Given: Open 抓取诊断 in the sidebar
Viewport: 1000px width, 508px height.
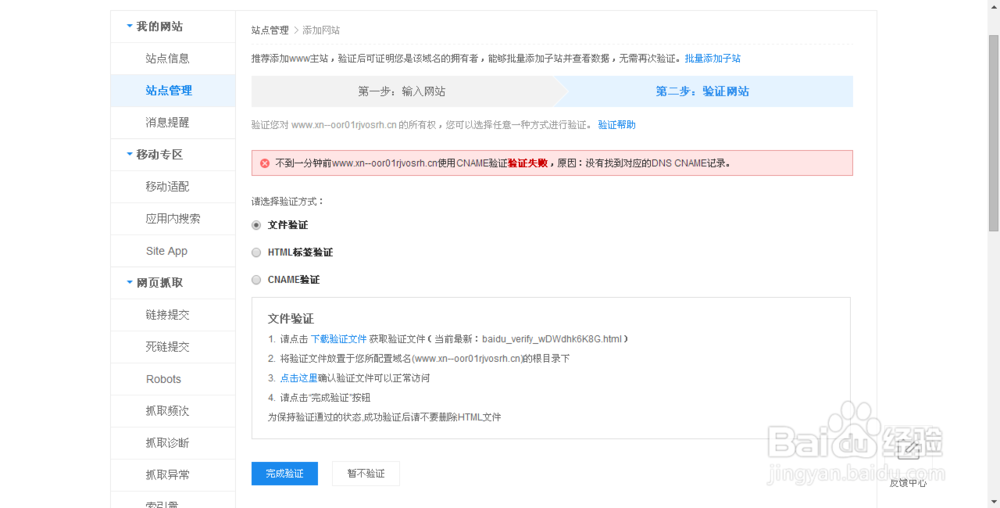Looking at the screenshot, I should pos(167,443).
